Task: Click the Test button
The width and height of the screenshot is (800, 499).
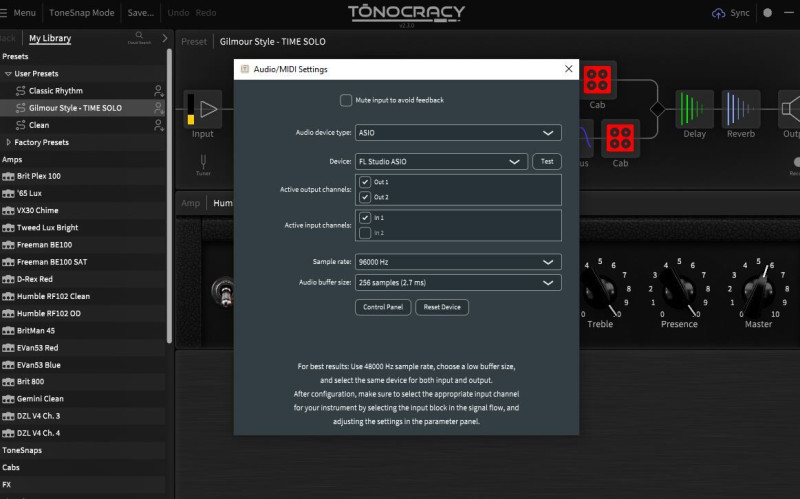Action: click(547, 162)
